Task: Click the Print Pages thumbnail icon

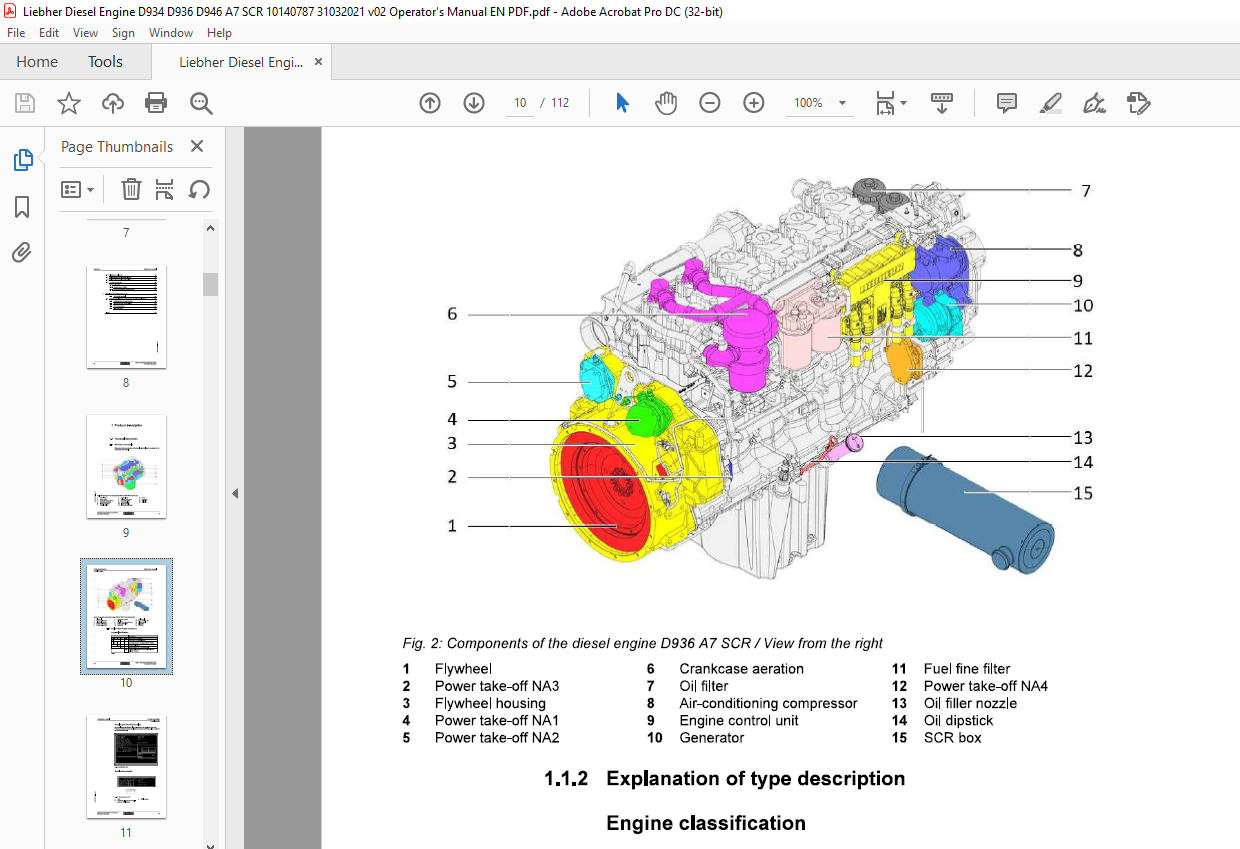Action: [x=165, y=189]
